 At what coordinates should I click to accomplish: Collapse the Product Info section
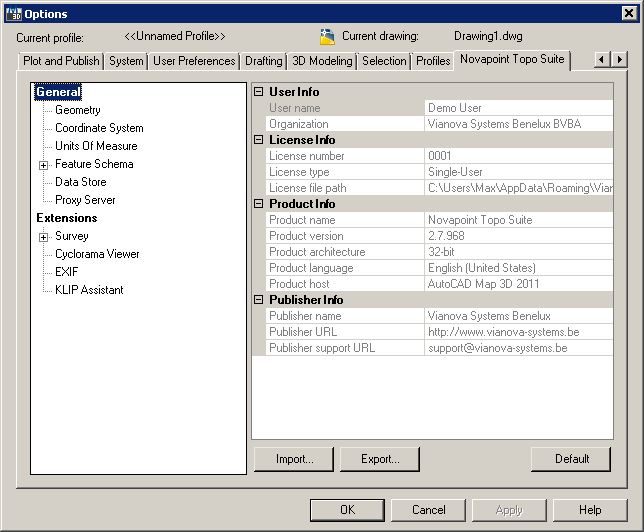(x=258, y=204)
